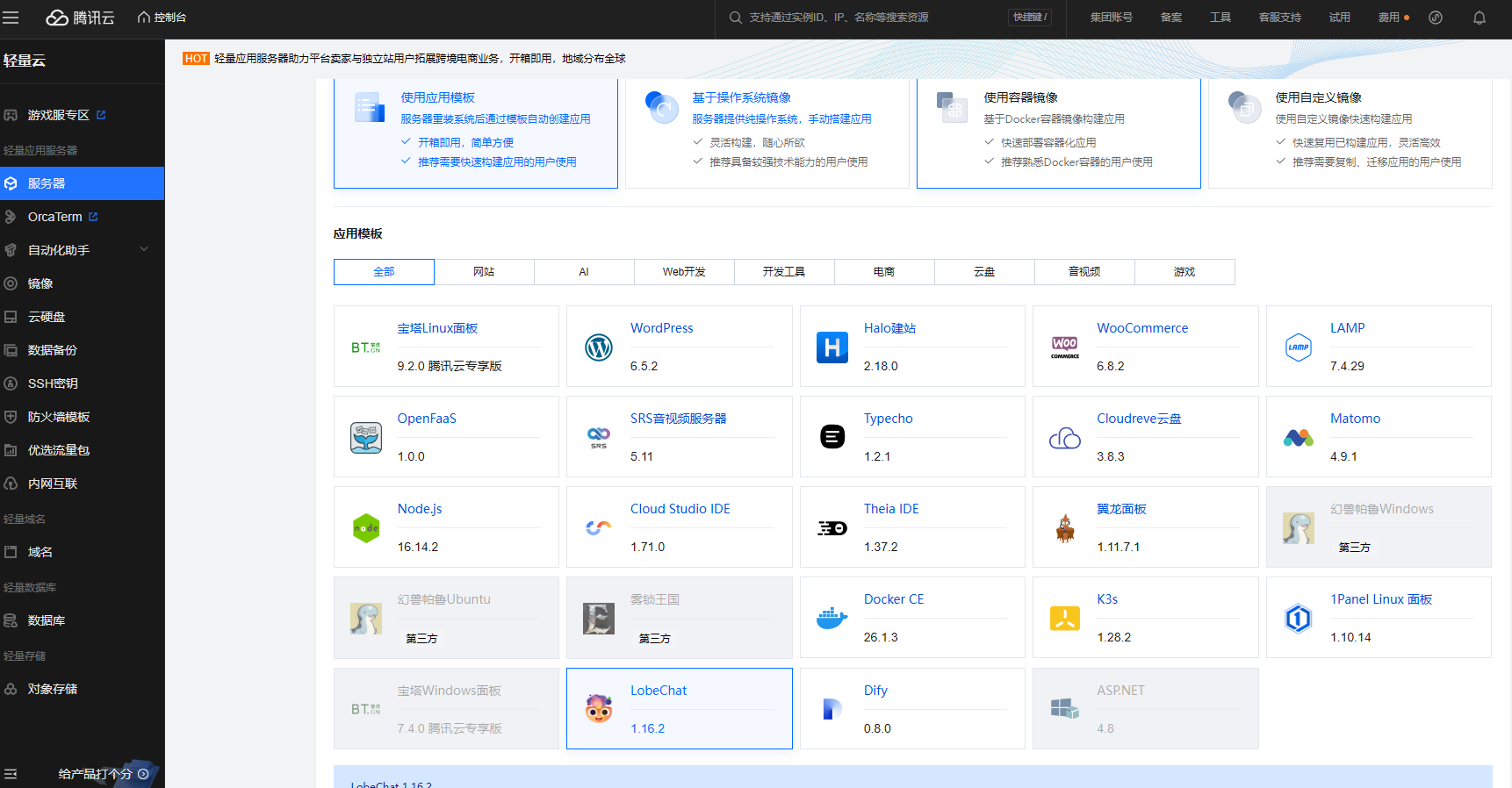1512x788 pixels.
Task: Open the 费用 top menu
Action: coord(1389,18)
